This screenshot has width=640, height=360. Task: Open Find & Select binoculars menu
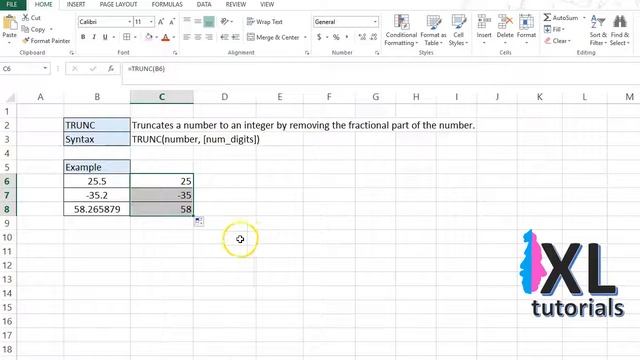(620, 30)
